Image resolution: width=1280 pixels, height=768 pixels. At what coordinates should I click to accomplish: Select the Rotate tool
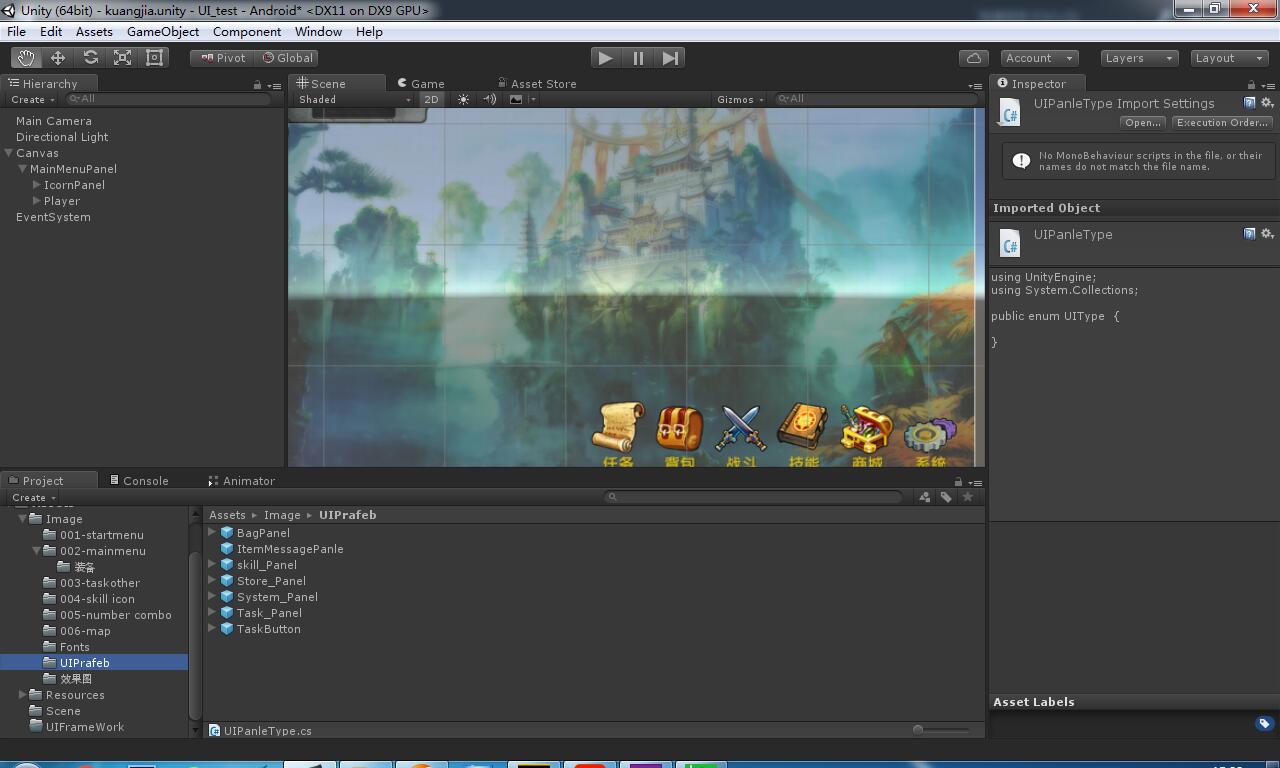(x=90, y=58)
